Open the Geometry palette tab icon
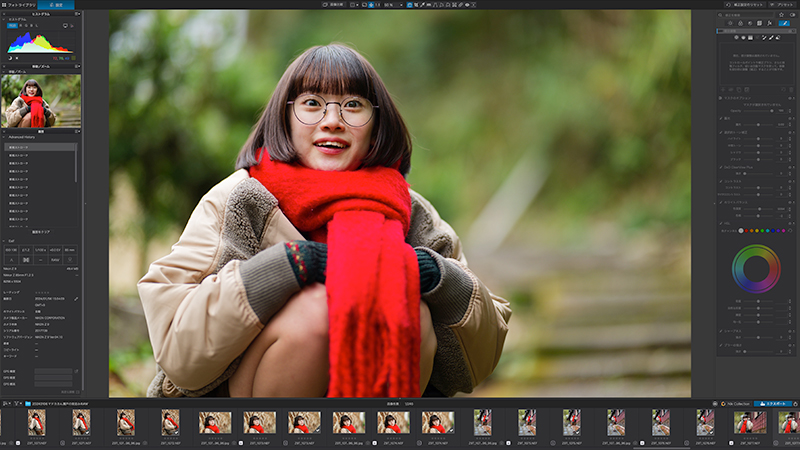The height and width of the screenshot is (450, 800). (x=759, y=23)
